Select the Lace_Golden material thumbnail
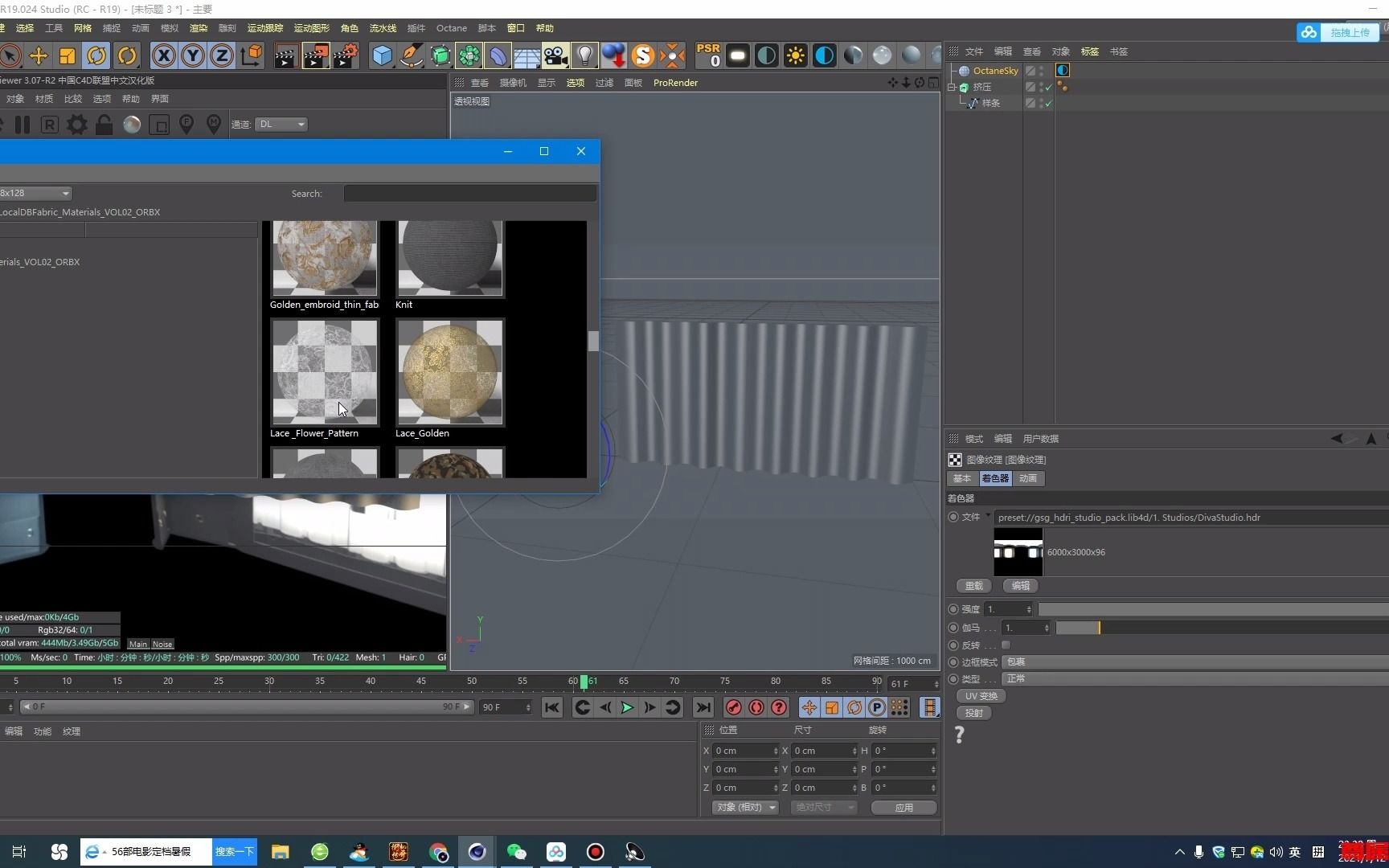 [x=450, y=372]
